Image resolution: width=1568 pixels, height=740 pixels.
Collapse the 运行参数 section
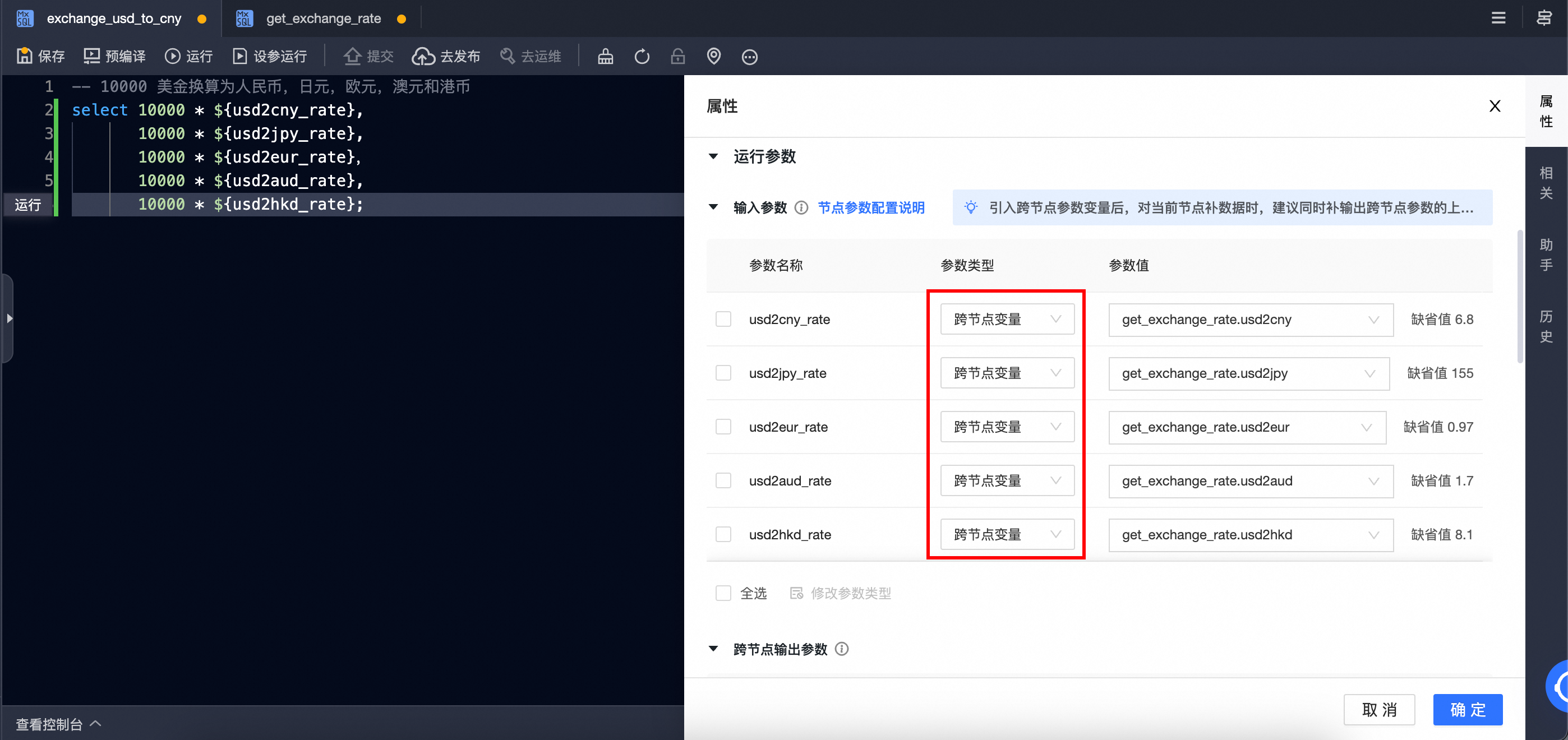pos(713,156)
